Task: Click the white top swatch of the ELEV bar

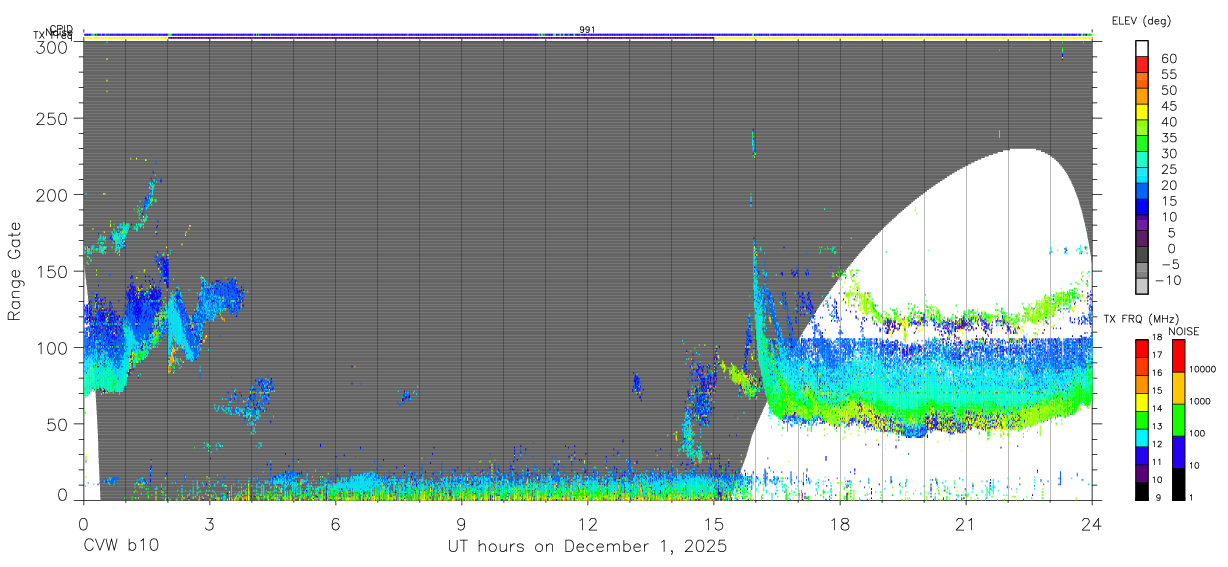Action: (x=1143, y=49)
